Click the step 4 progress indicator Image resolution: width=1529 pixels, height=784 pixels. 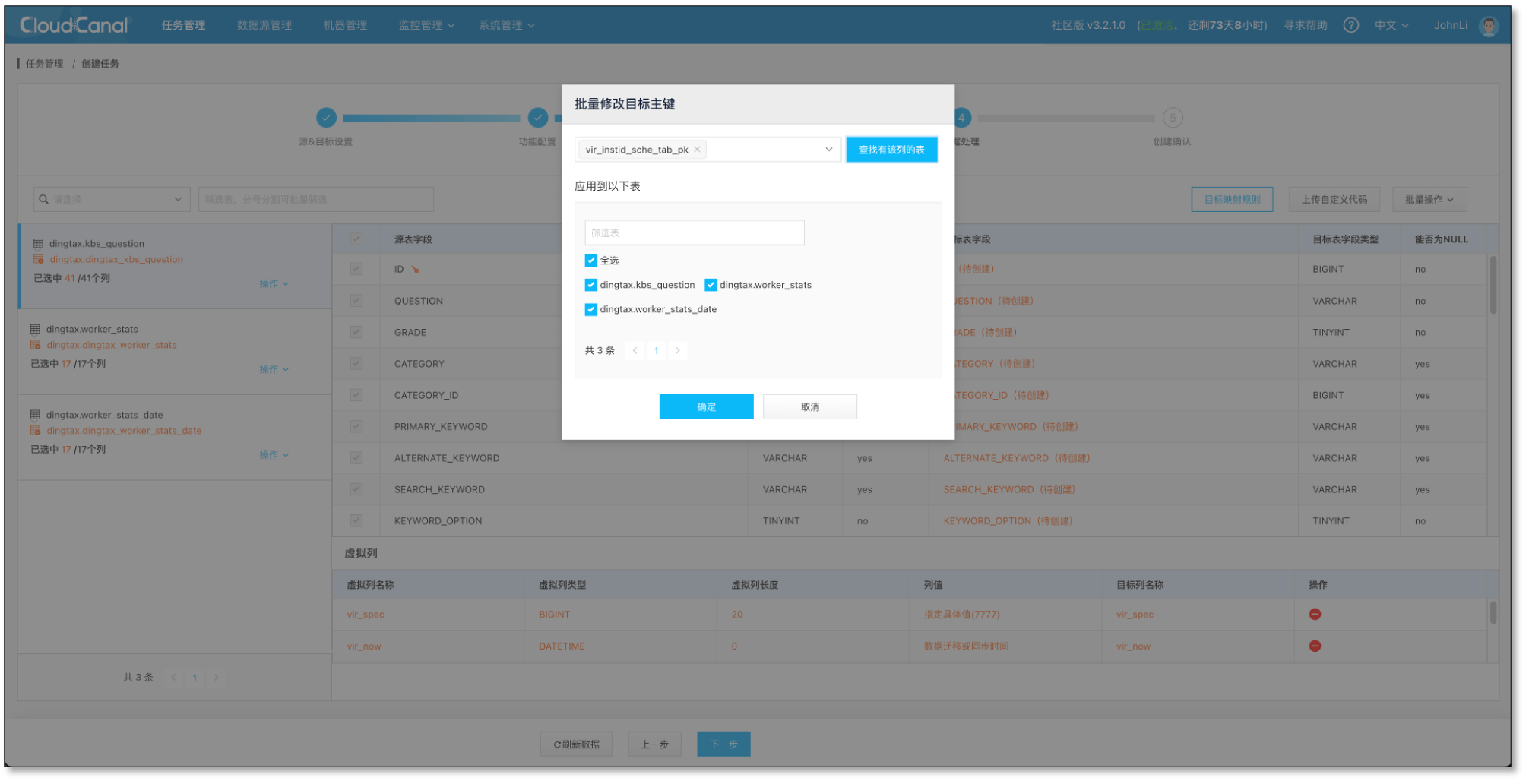[x=962, y=118]
